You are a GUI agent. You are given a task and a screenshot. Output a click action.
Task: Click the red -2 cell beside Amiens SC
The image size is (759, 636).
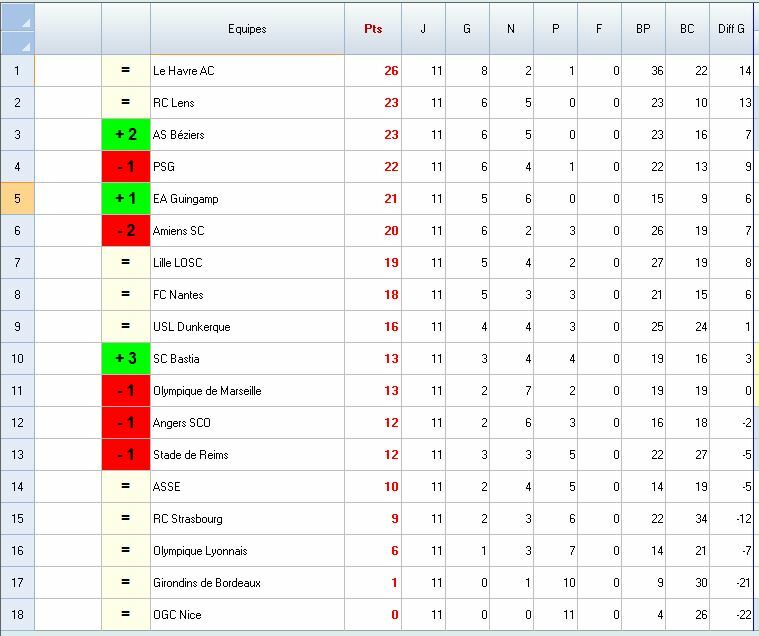click(x=126, y=231)
